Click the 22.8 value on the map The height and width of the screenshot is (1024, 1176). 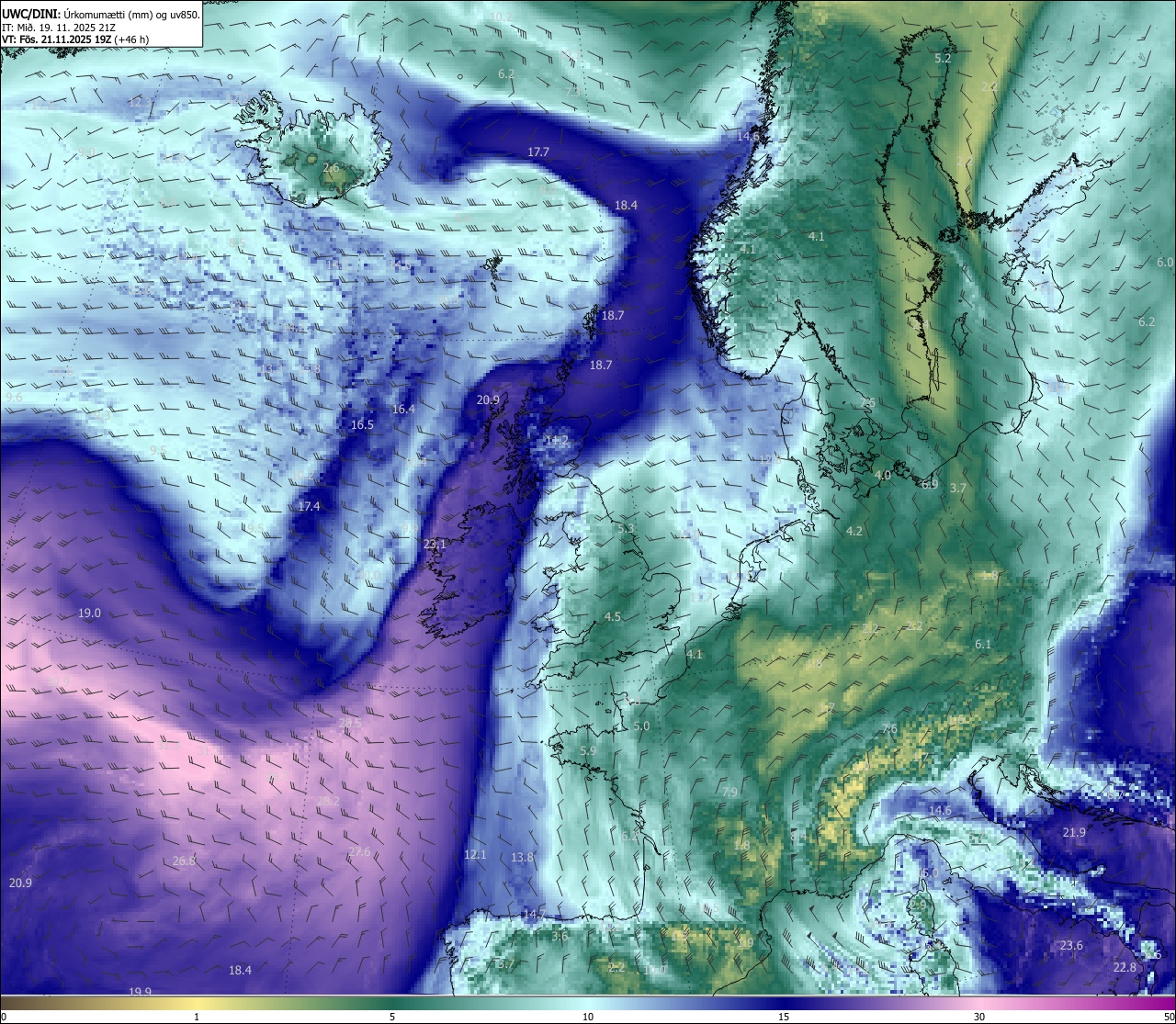1125,967
